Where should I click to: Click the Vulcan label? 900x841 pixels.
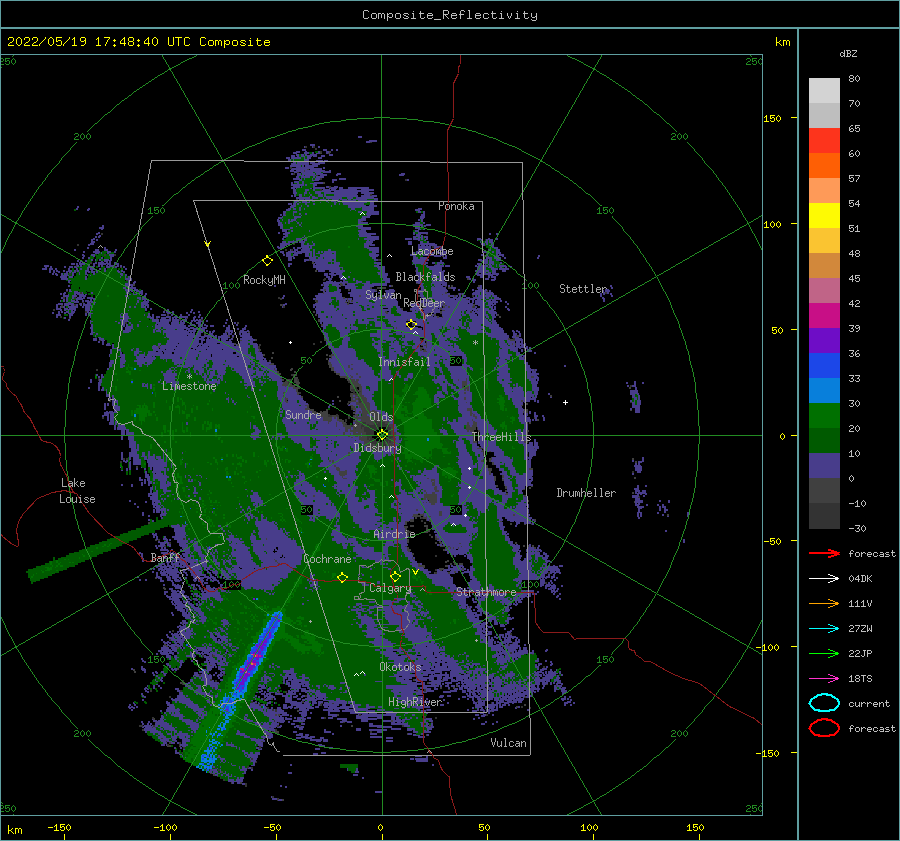click(509, 743)
